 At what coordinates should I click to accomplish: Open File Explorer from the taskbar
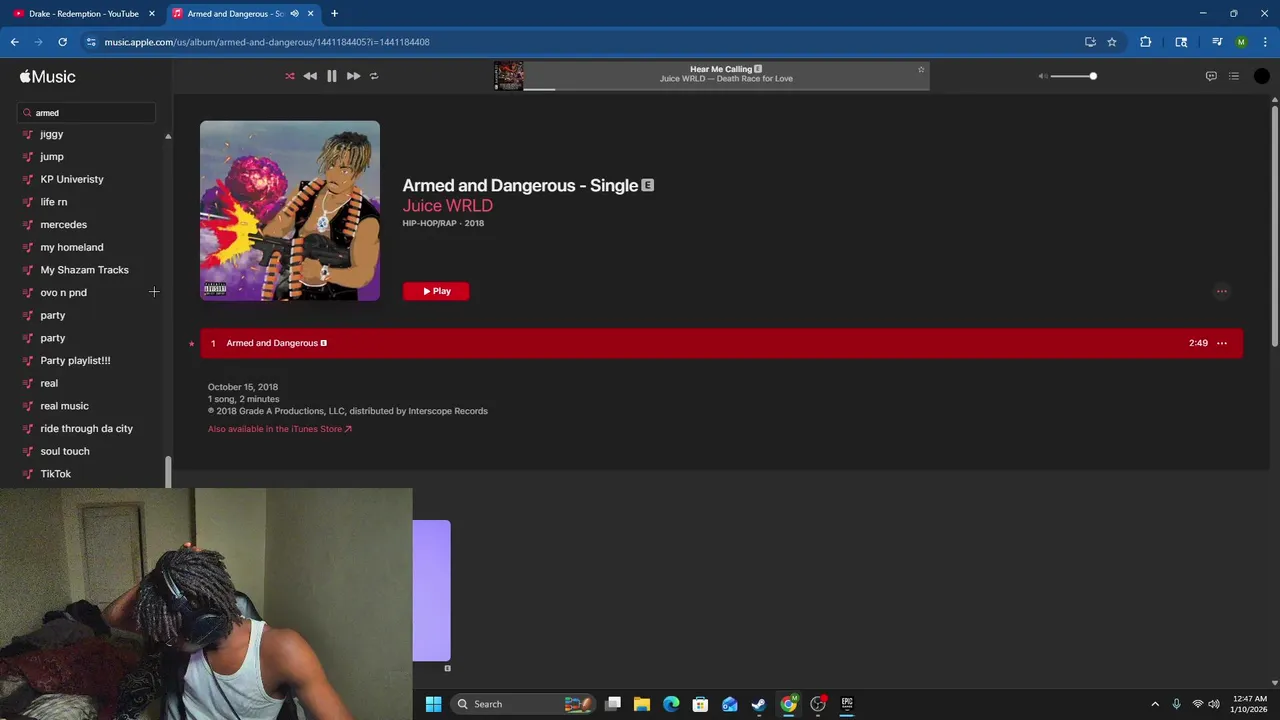[642, 704]
